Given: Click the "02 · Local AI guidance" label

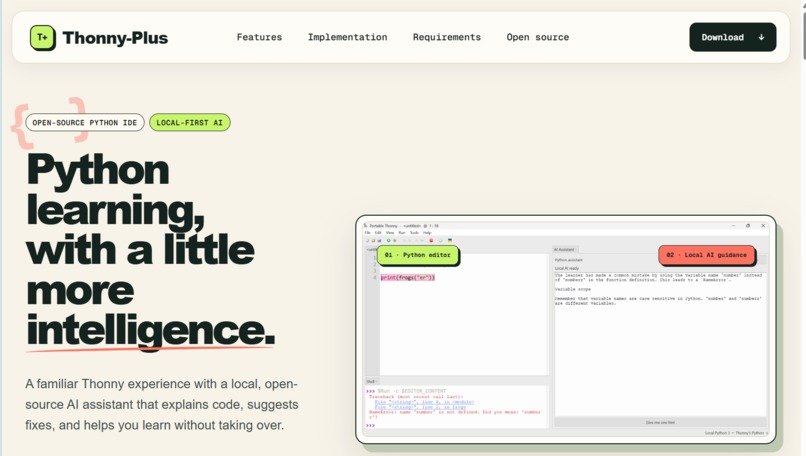Looking at the screenshot, I should (706, 255).
